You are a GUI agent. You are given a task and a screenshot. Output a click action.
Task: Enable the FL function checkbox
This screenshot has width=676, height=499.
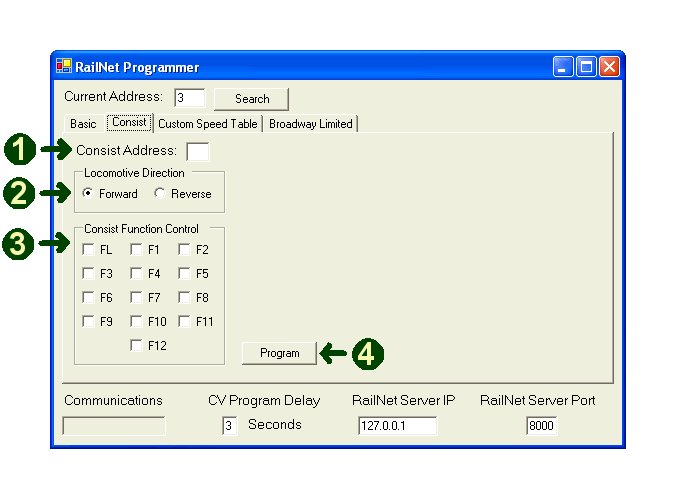(88, 249)
